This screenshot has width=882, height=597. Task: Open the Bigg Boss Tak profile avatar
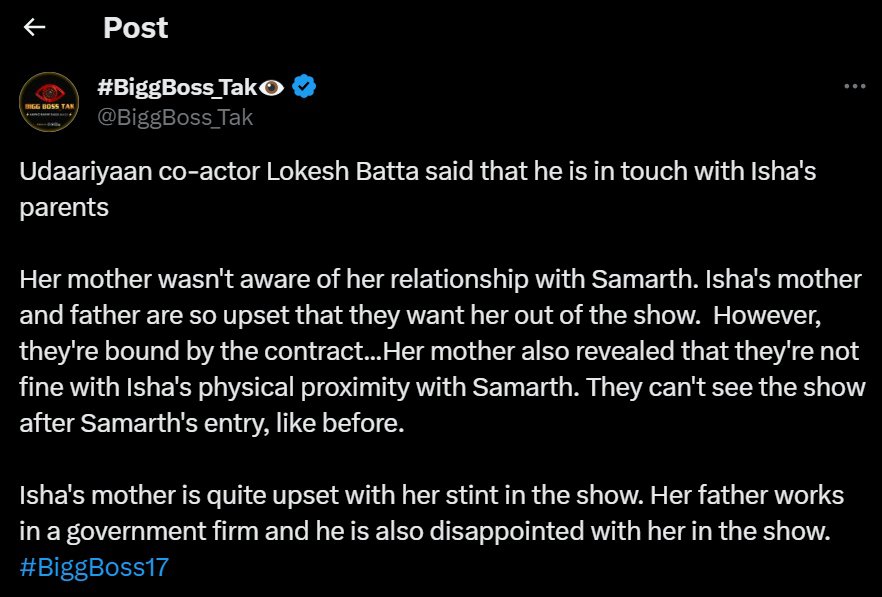tap(49, 102)
